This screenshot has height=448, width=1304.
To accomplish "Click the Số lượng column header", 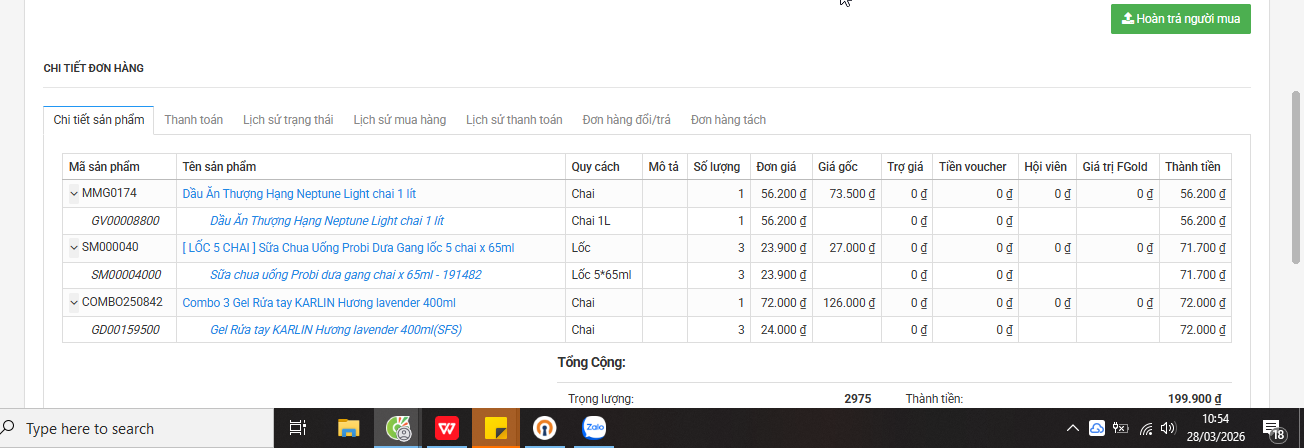I will click(x=718, y=166).
